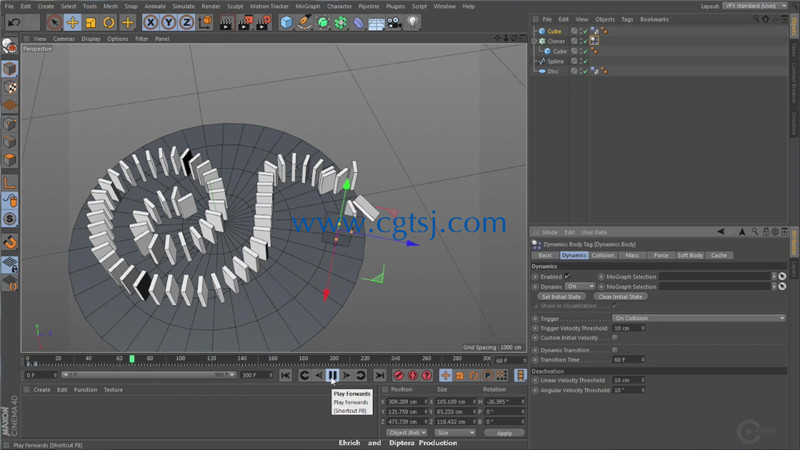The image size is (800, 450).
Task: Select the Scale tool
Action: (x=90, y=22)
